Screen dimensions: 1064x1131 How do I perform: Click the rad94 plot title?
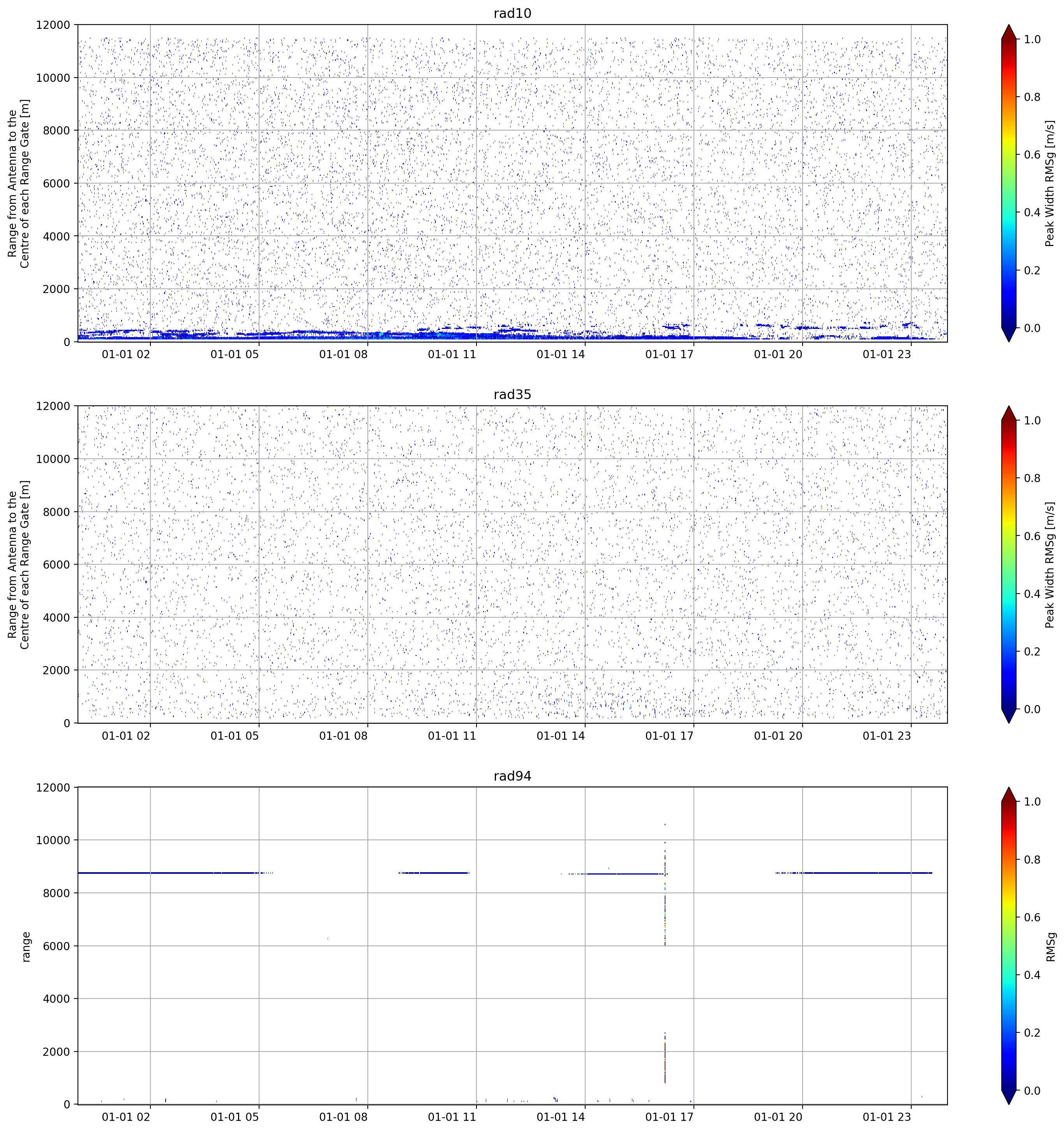point(512,776)
